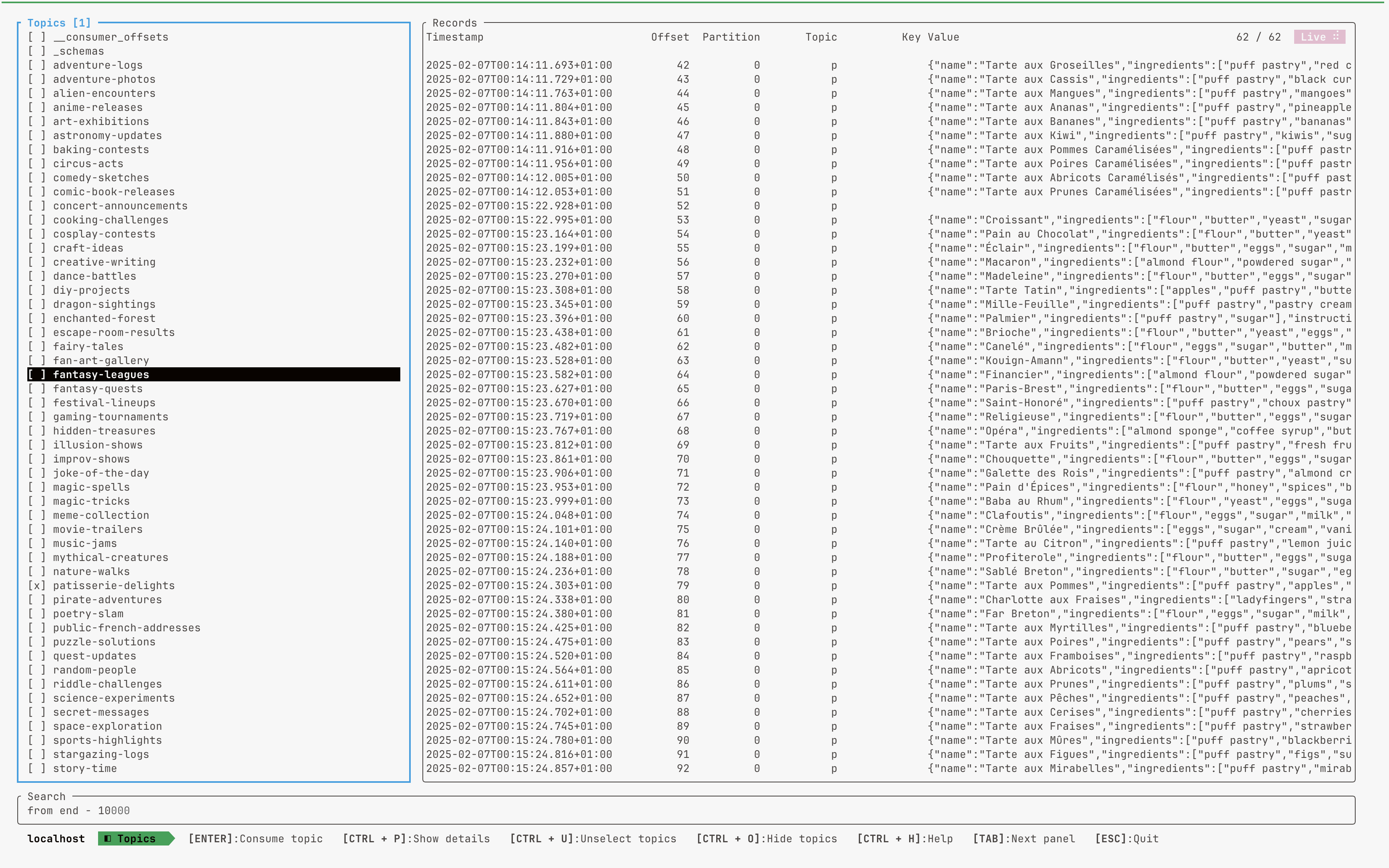Select the Far Breton record row
1389x868 pixels.
click(889, 614)
